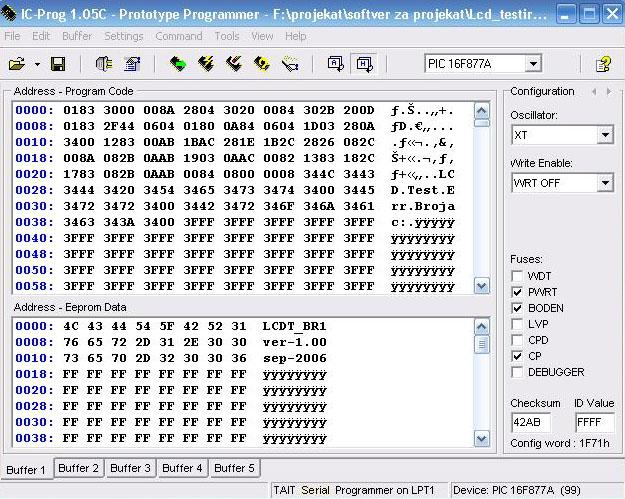Viewport: 625px width, 499px height.
Task: Switch to Assembler view icon
Action: pos(336,64)
